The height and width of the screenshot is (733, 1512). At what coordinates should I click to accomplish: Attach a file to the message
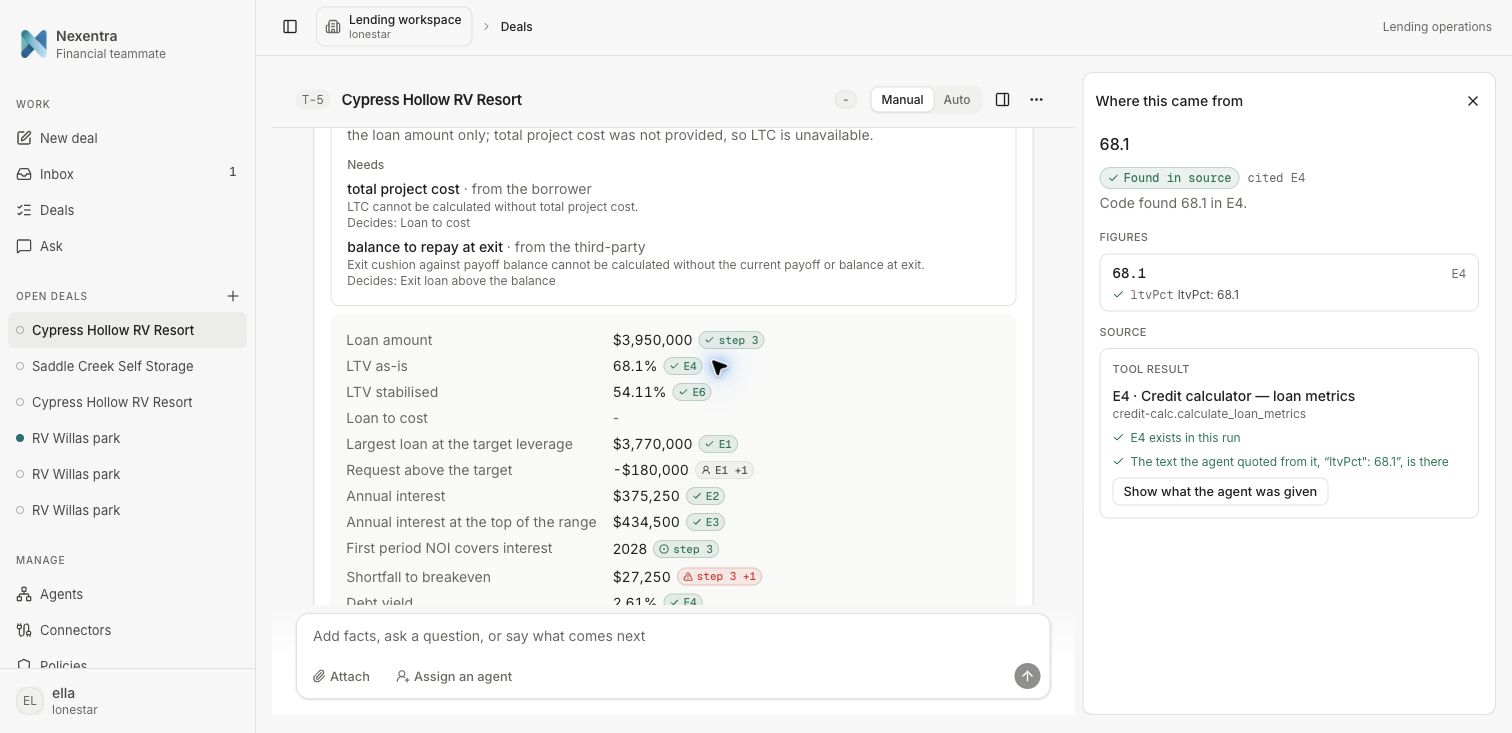click(341, 677)
